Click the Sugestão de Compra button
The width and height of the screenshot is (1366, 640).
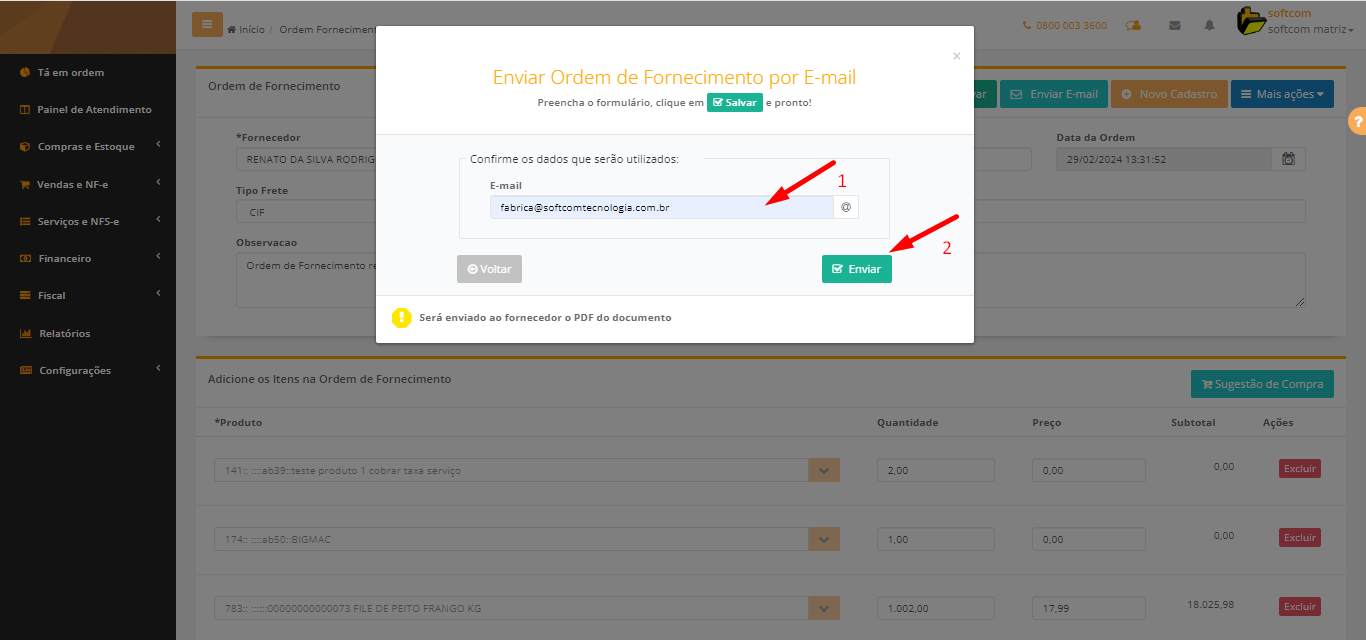(x=1261, y=384)
